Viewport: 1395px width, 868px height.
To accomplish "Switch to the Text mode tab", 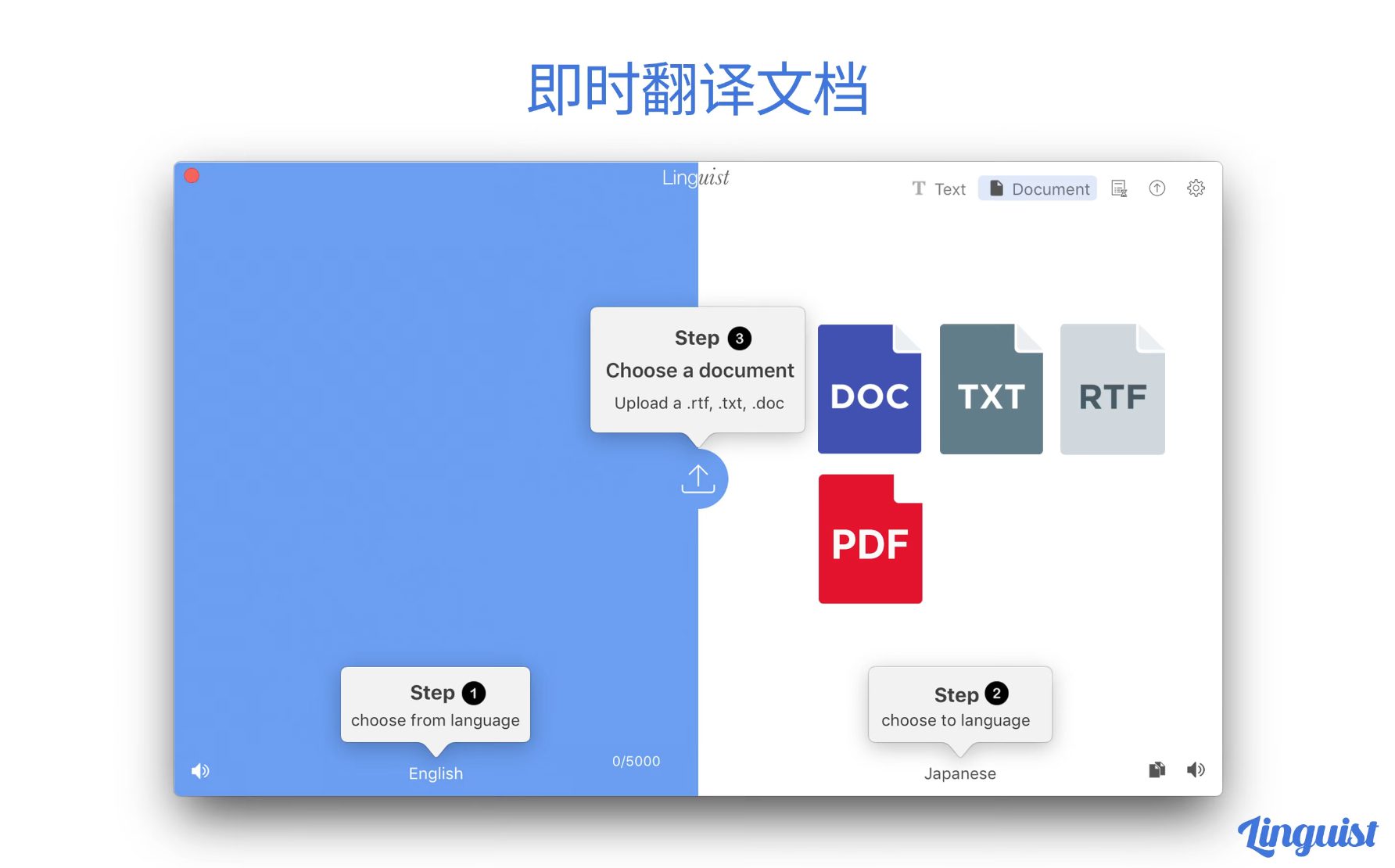I will tap(939, 189).
